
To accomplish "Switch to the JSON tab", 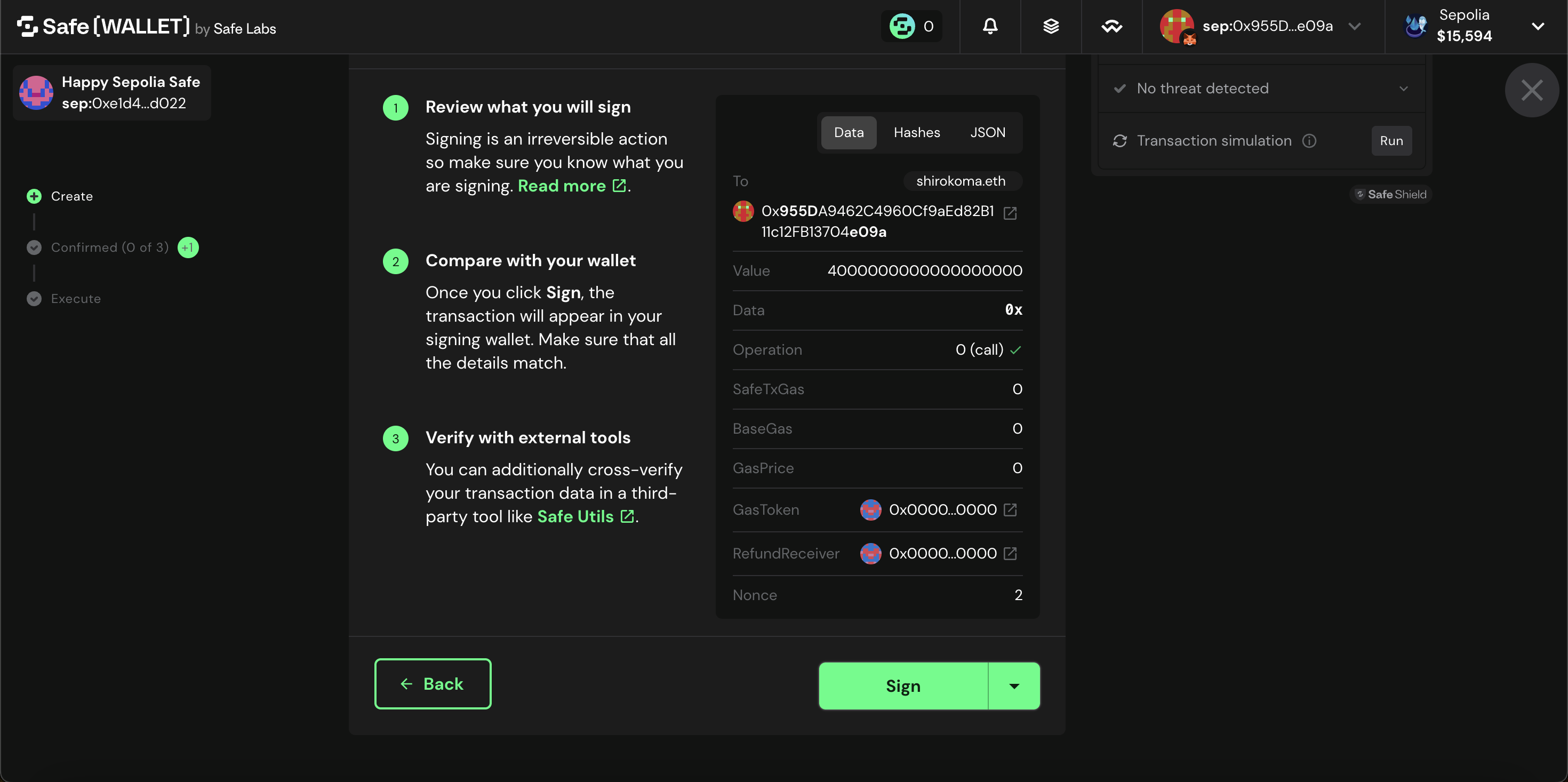I will tap(987, 133).
